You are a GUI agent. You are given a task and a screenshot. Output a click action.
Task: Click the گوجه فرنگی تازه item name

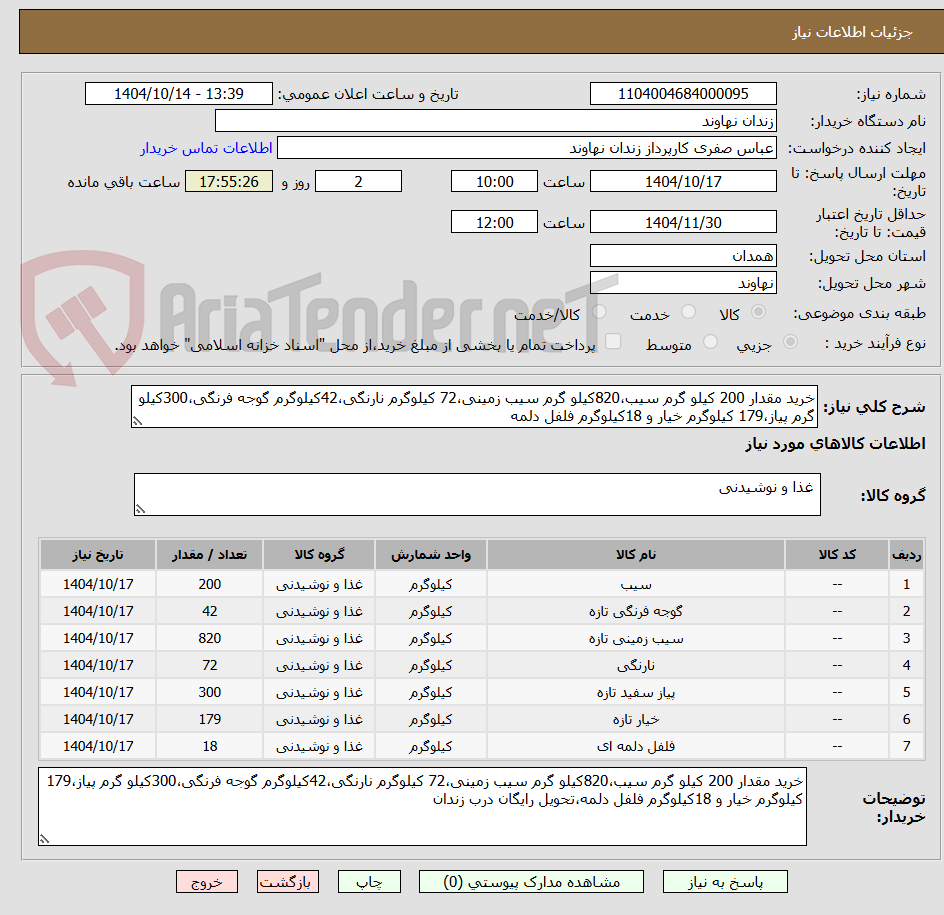pyautogui.click(x=636, y=612)
